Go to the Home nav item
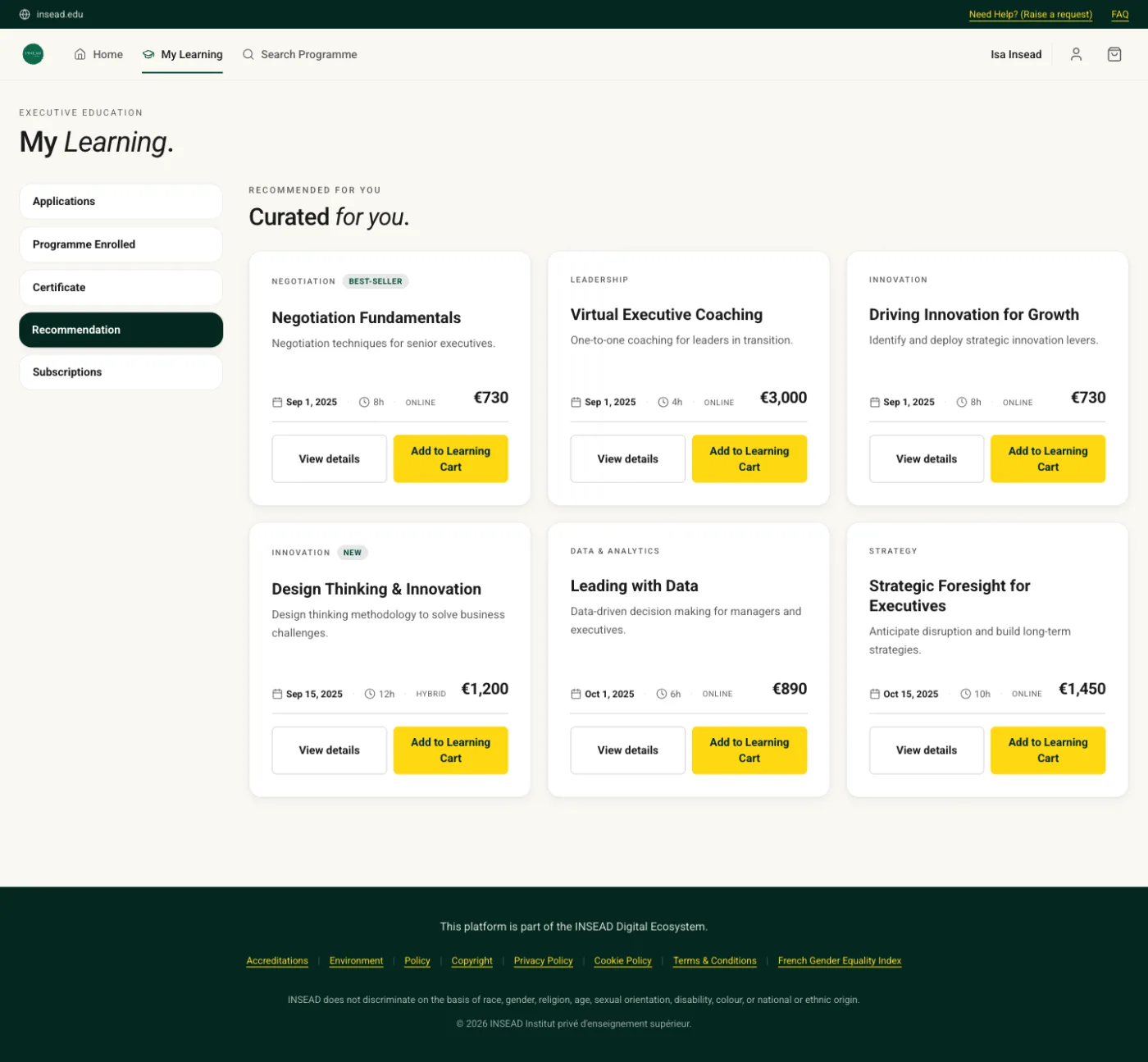Screen dimensions: 1148x1062 [98, 54]
